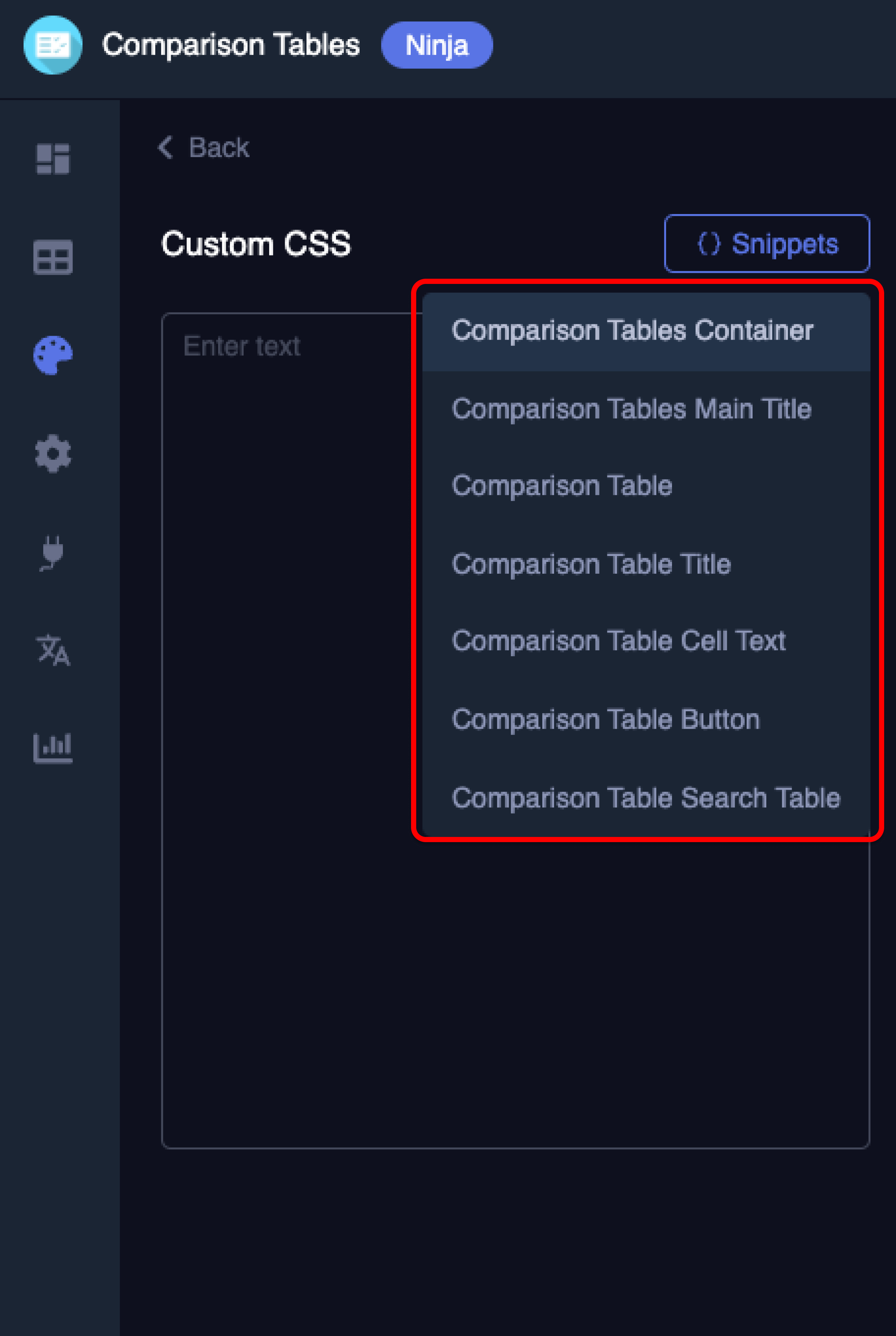
Task: Click the Comparison Tables app logo
Action: [53, 45]
